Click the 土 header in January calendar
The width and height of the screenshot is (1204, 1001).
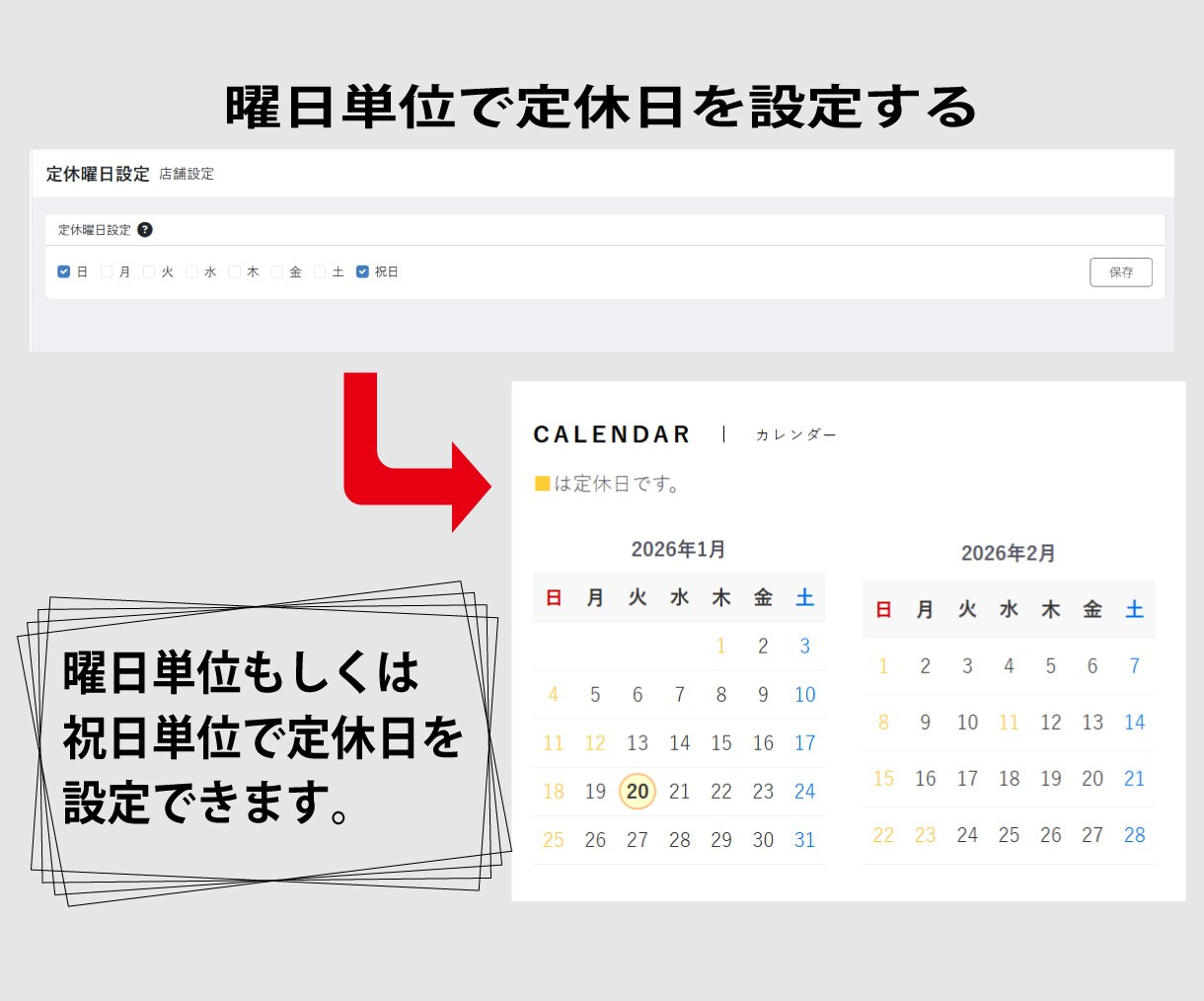point(805,597)
